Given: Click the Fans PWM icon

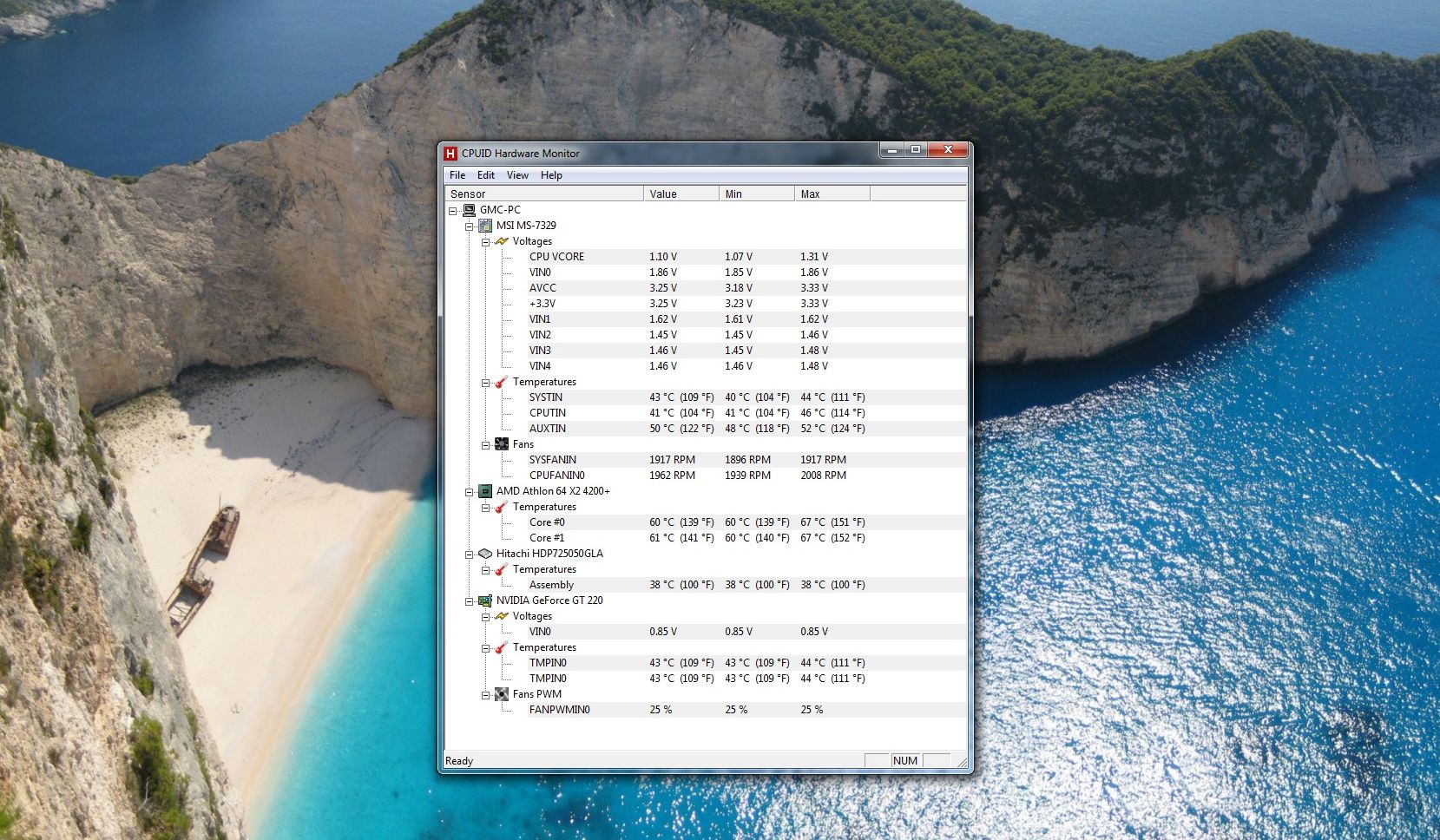Looking at the screenshot, I should pyautogui.click(x=502, y=694).
